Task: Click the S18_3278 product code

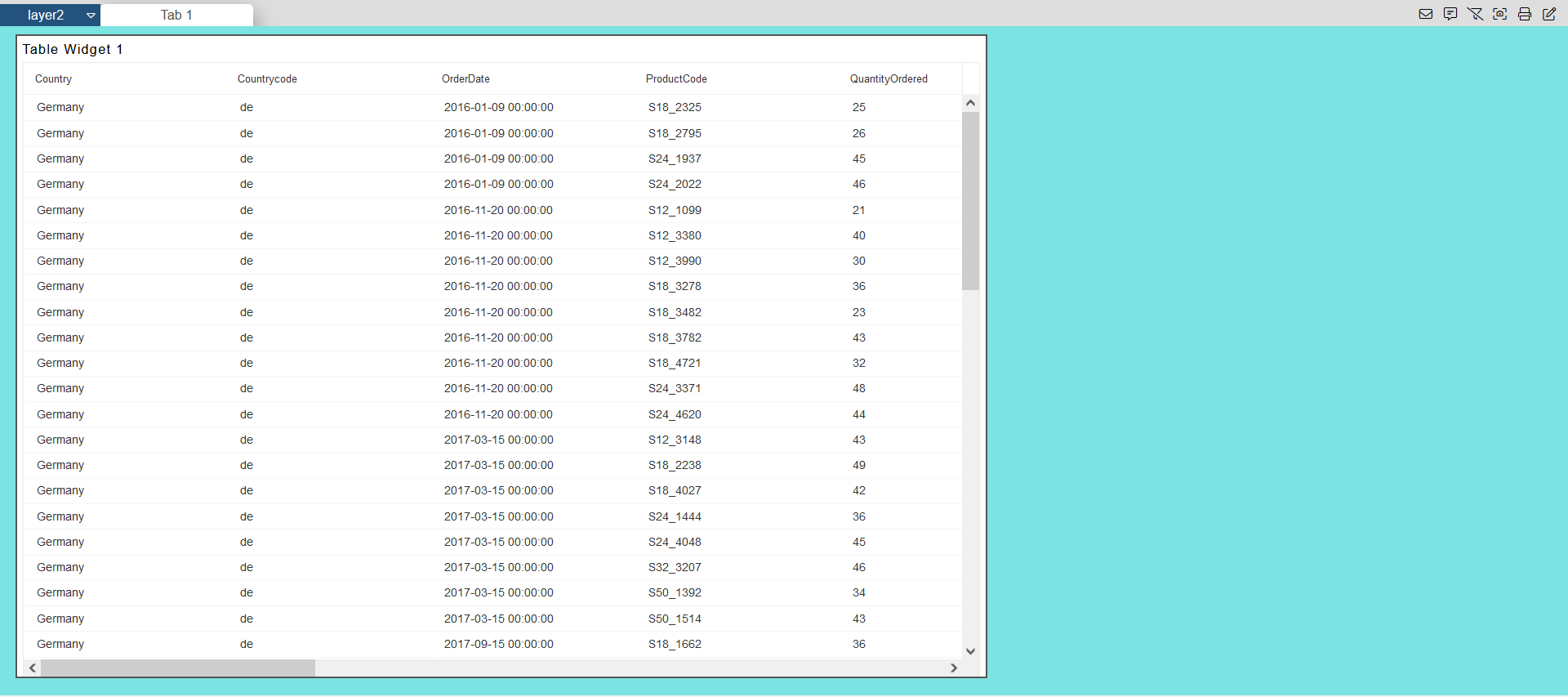Action: pyautogui.click(x=675, y=286)
